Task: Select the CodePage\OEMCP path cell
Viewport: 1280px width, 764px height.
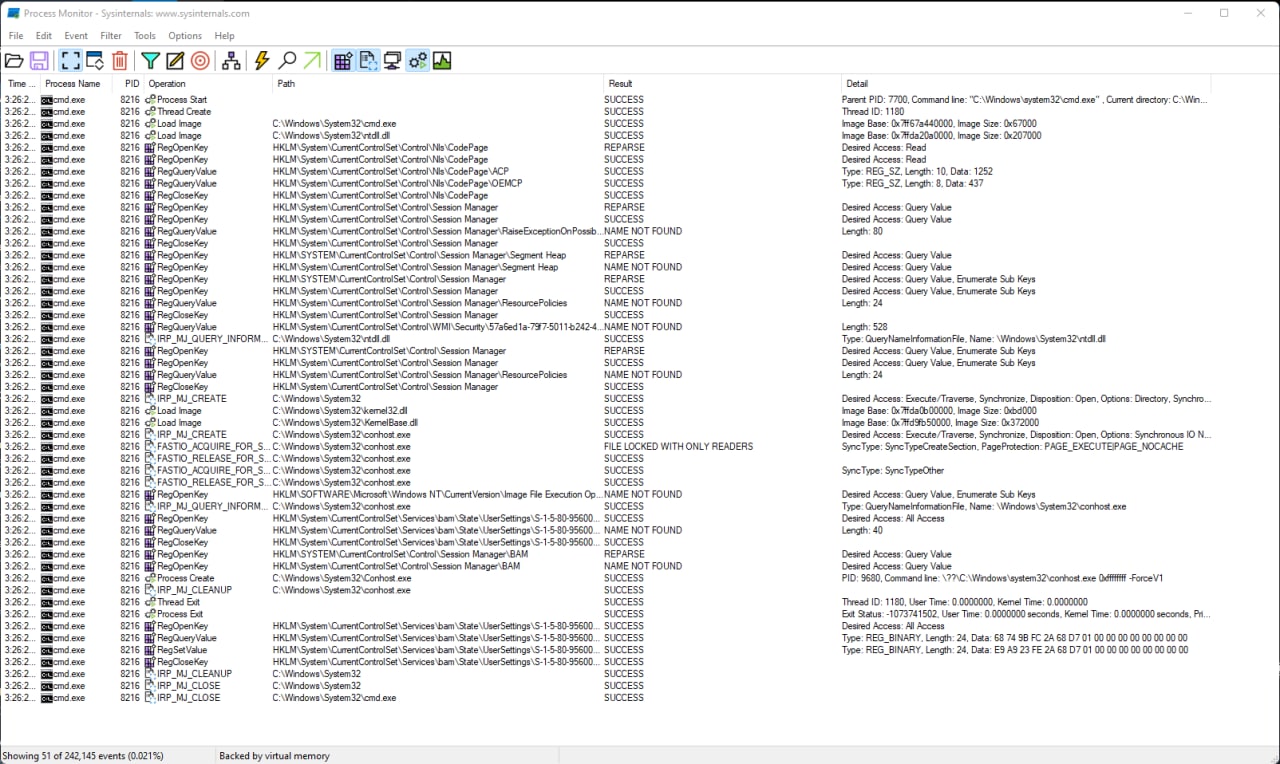Action: pos(397,184)
